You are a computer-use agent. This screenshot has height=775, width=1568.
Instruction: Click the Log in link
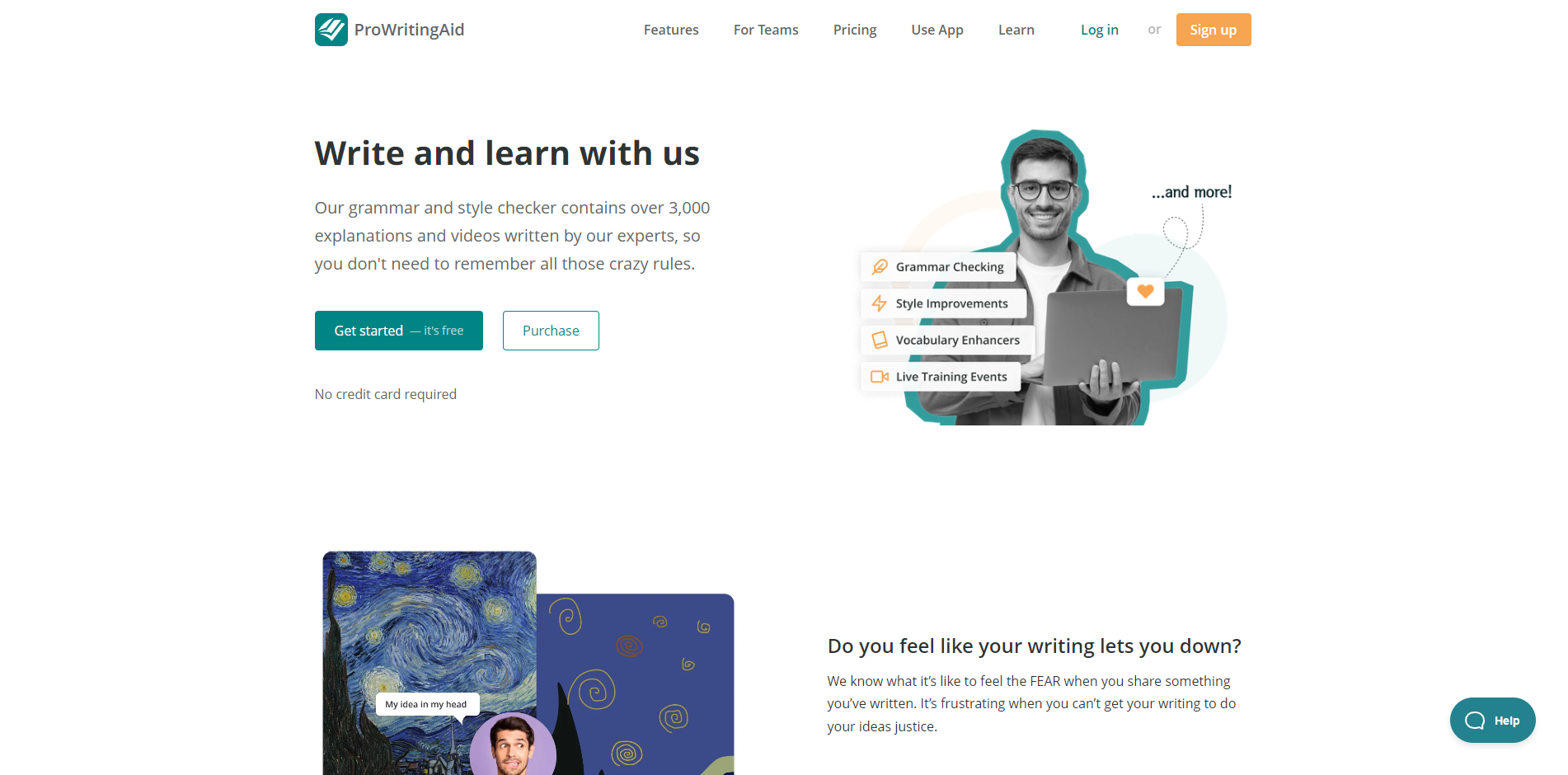[x=1100, y=30]
